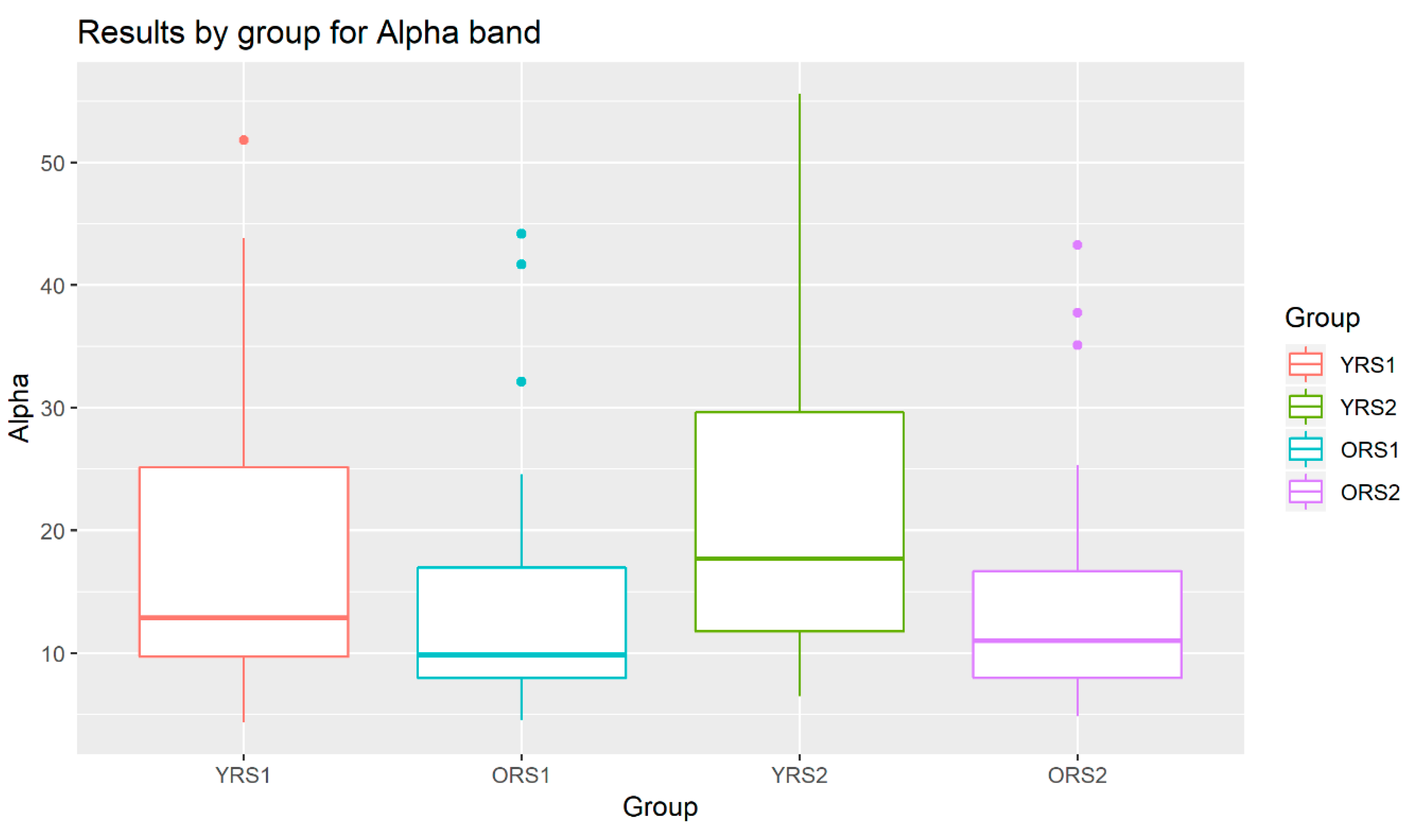Screen dimensions: 1414x840
Task: Select the highest teal ORS1 outlier point
Action: pyautogui.click(x=521, y=234)
